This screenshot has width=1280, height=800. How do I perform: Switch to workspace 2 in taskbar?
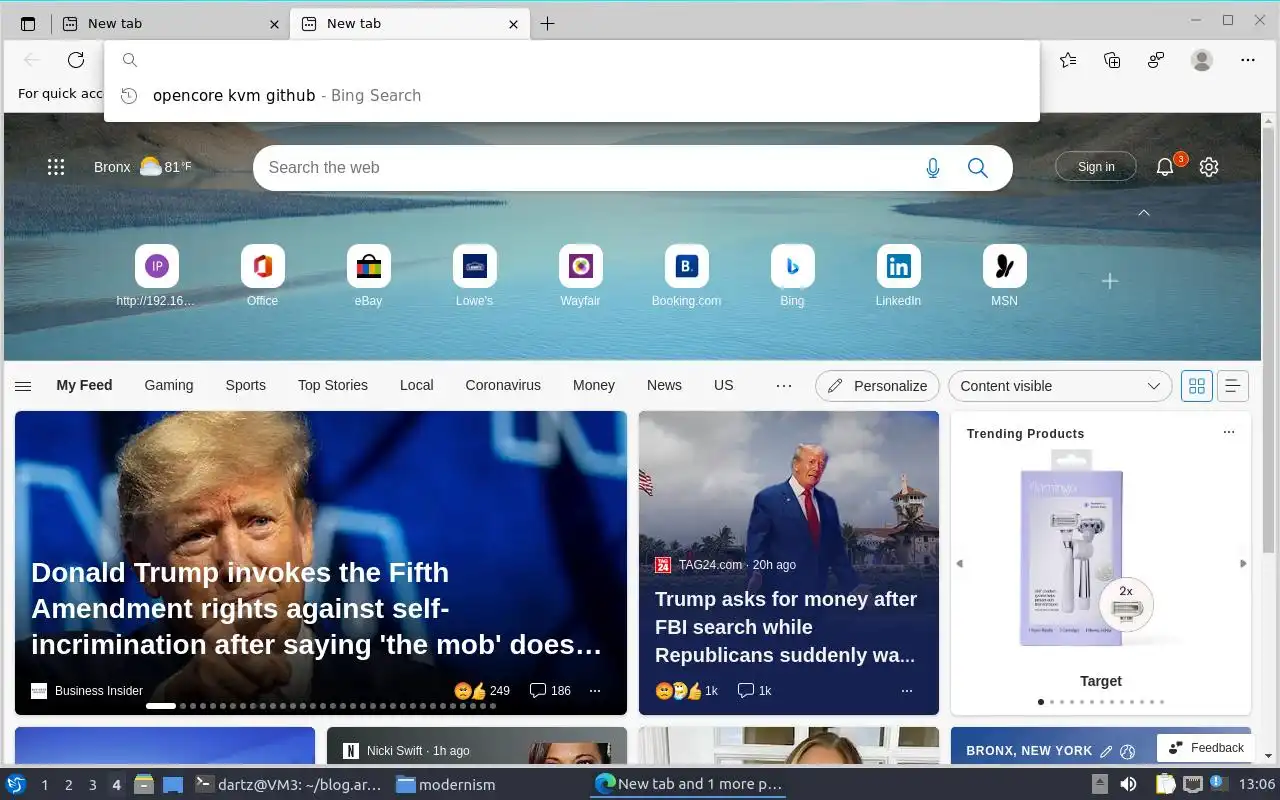click(69, 785)
